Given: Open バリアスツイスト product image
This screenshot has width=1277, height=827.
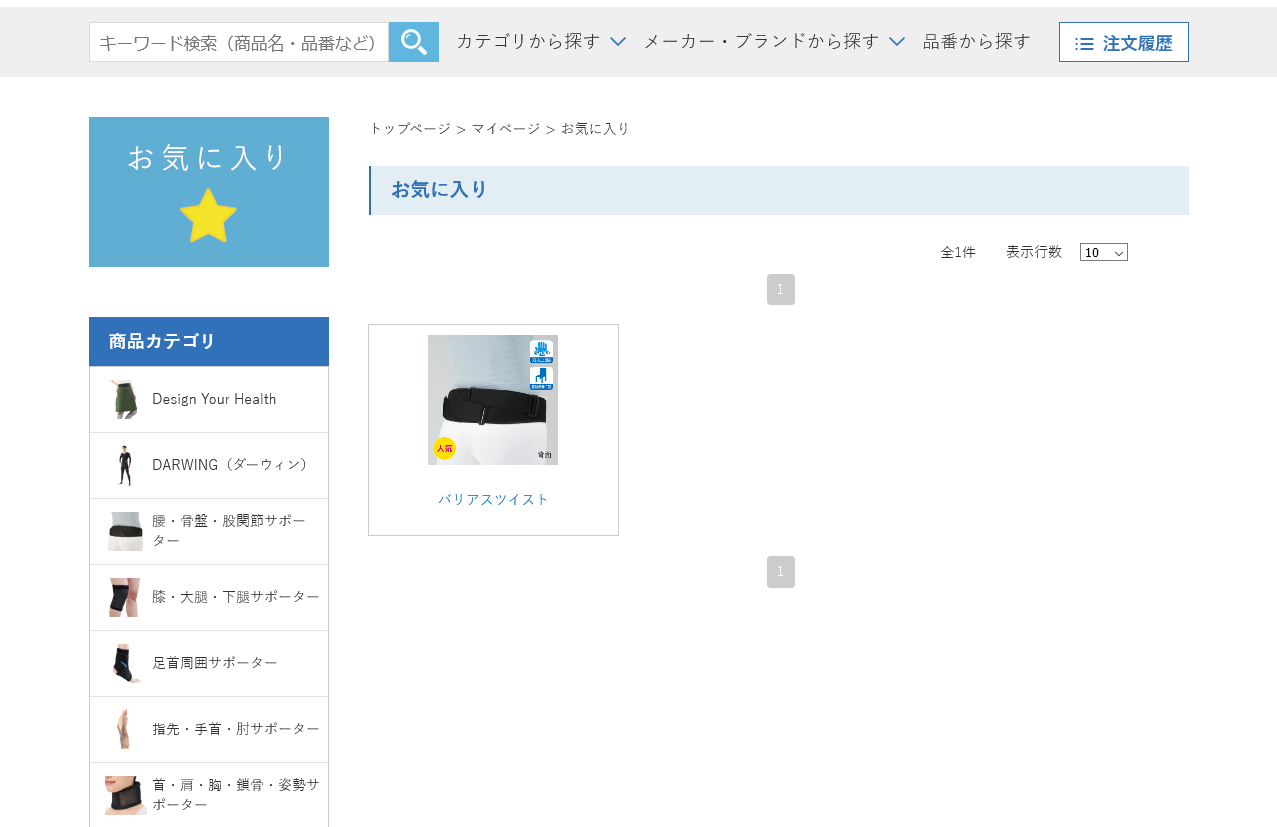Looking at the screenshot, I should (x=493, y=400).
